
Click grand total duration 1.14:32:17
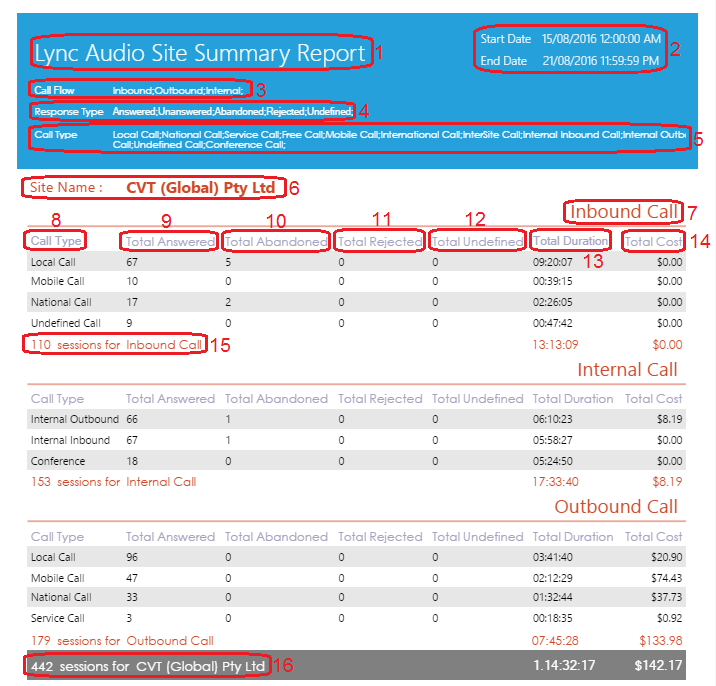[x=564, y=665]
